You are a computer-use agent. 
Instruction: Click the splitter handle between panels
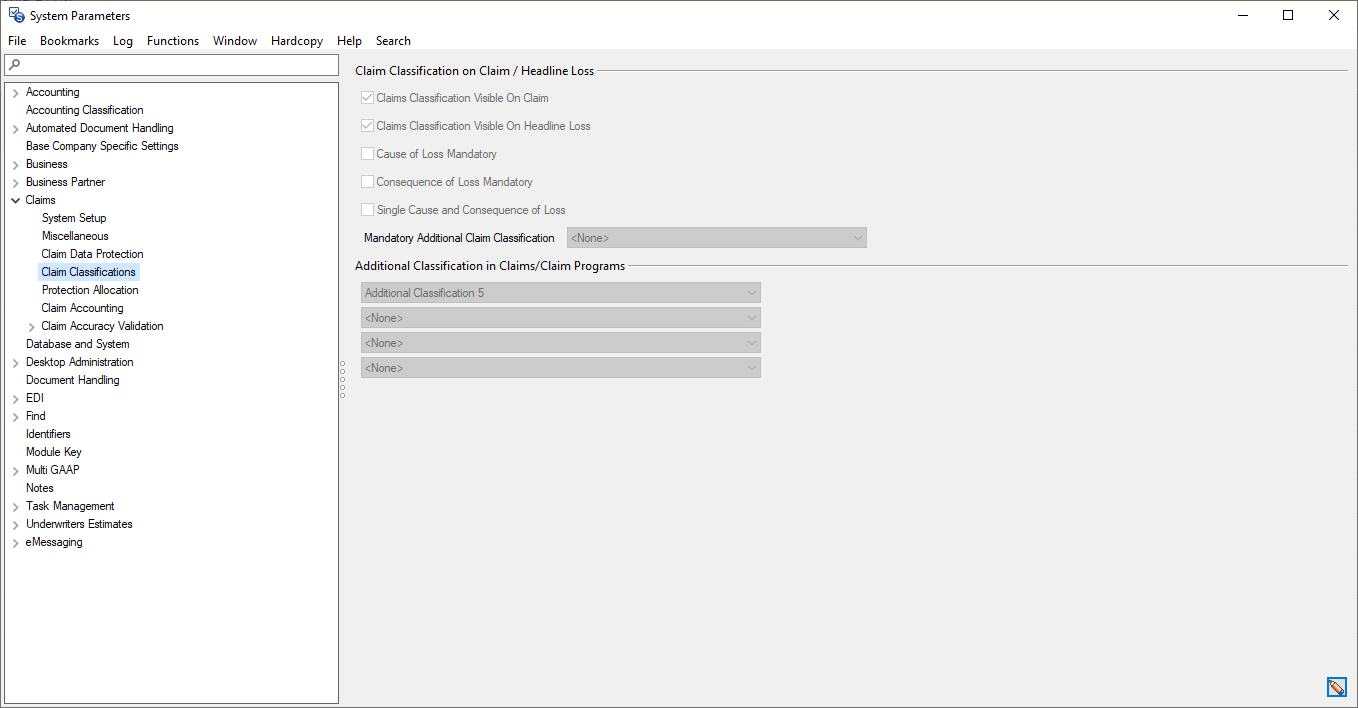[x=342, y=379]
